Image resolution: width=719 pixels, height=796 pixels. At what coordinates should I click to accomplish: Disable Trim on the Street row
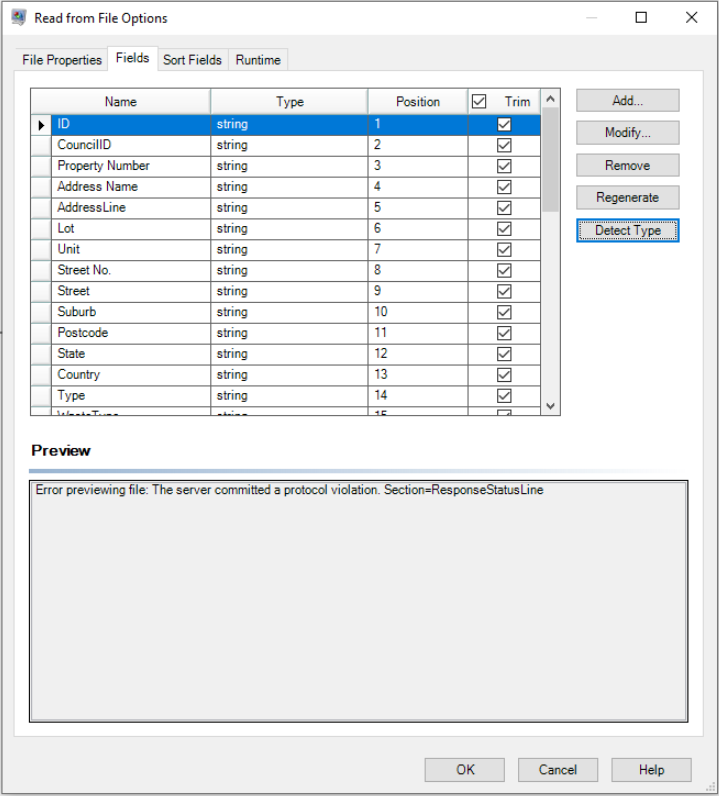(x=504, y=291)
